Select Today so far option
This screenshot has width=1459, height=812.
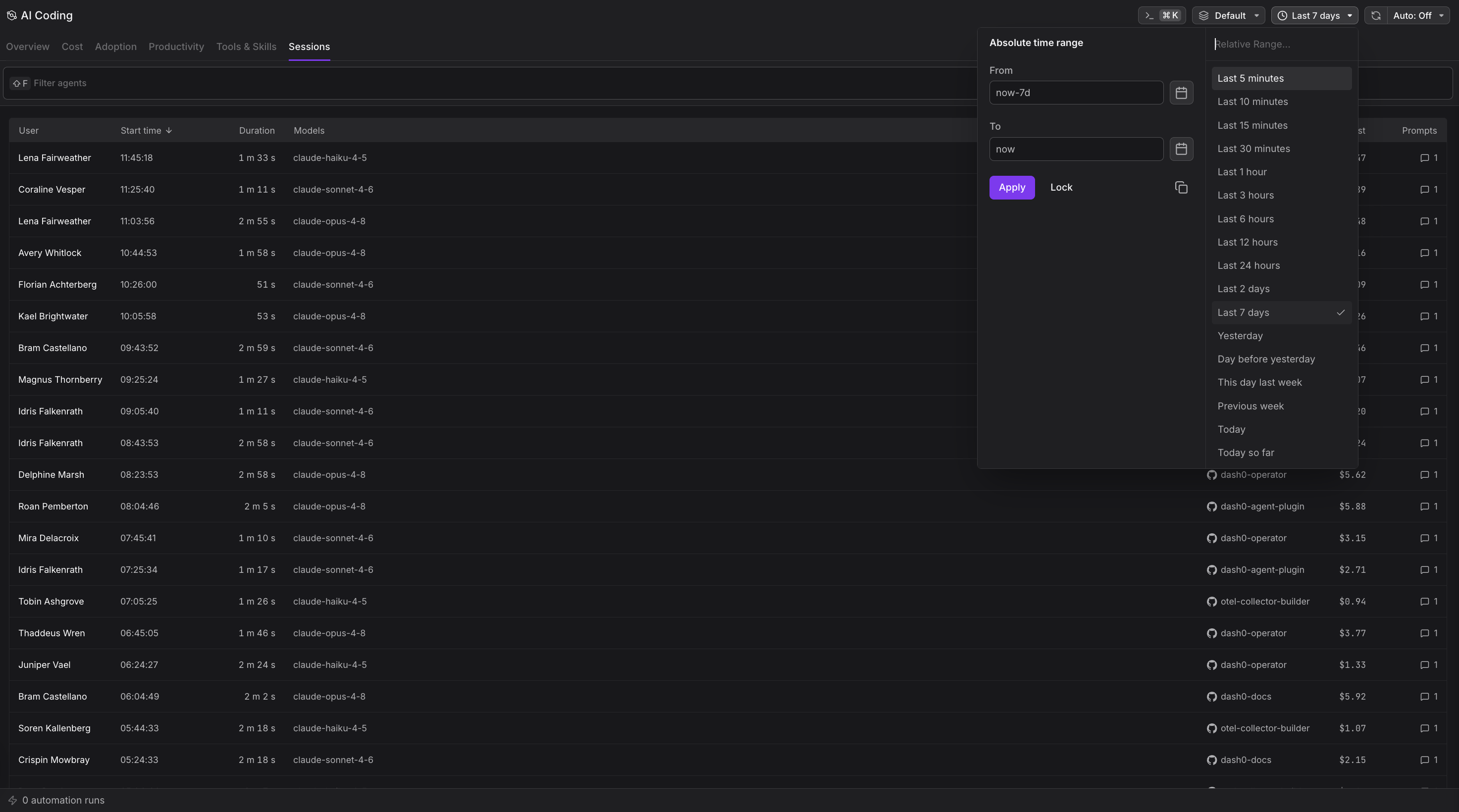point(1281,453)
